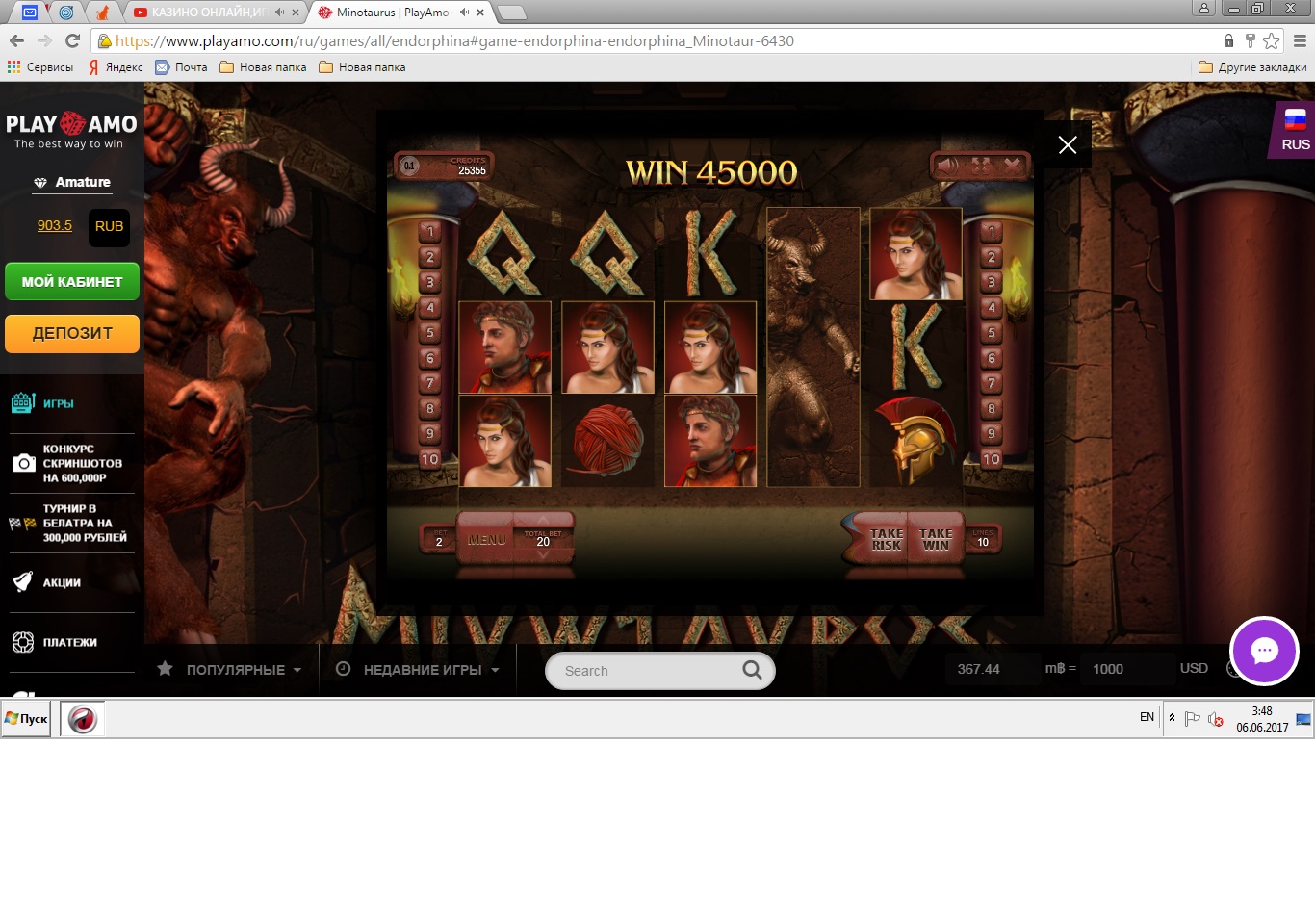The image size is (1315, 924).
Task: Select payline 7 on the left column
Action: tap(430, 383)
